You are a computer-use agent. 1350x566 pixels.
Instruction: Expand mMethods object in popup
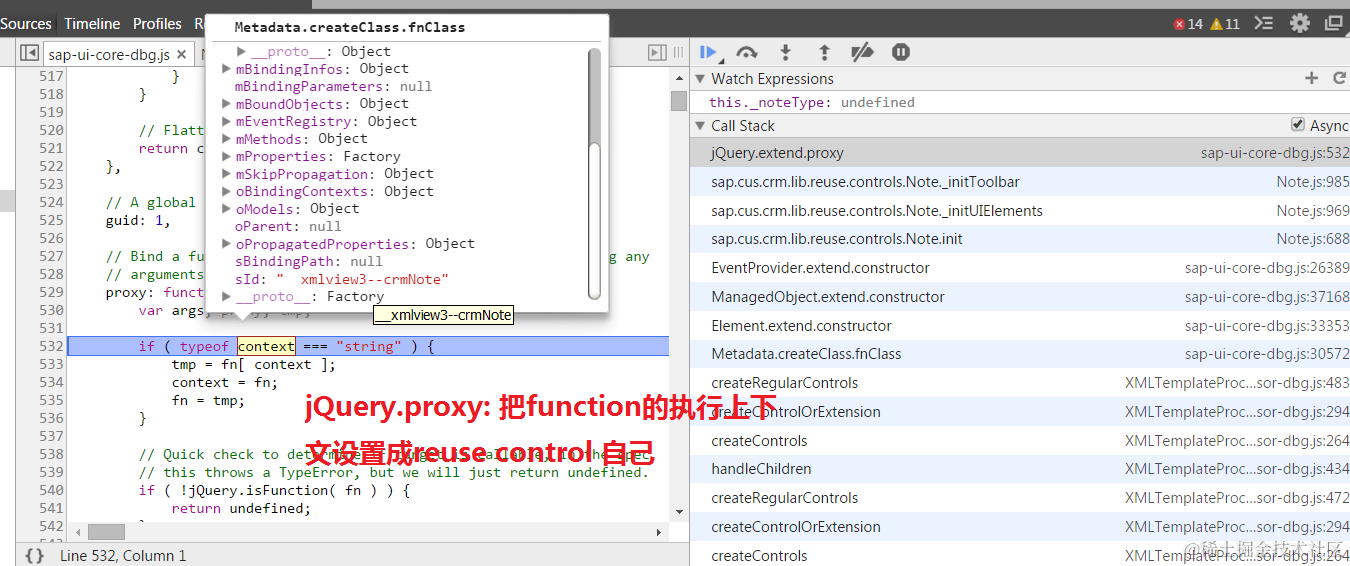point(227,139)
